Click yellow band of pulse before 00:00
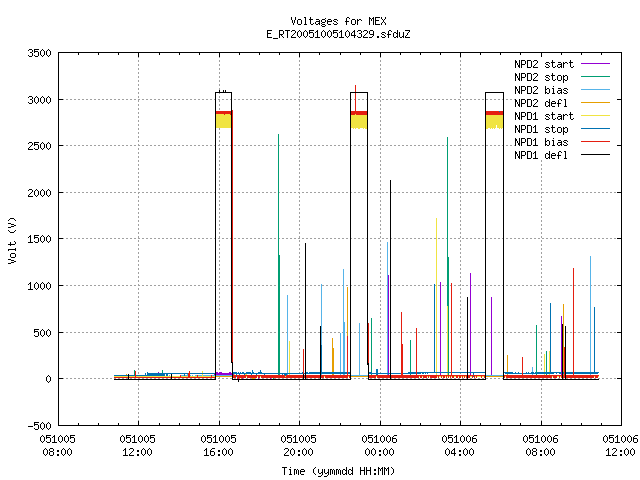This screenshot has width=640, height=480. click(x=359, y=122)
